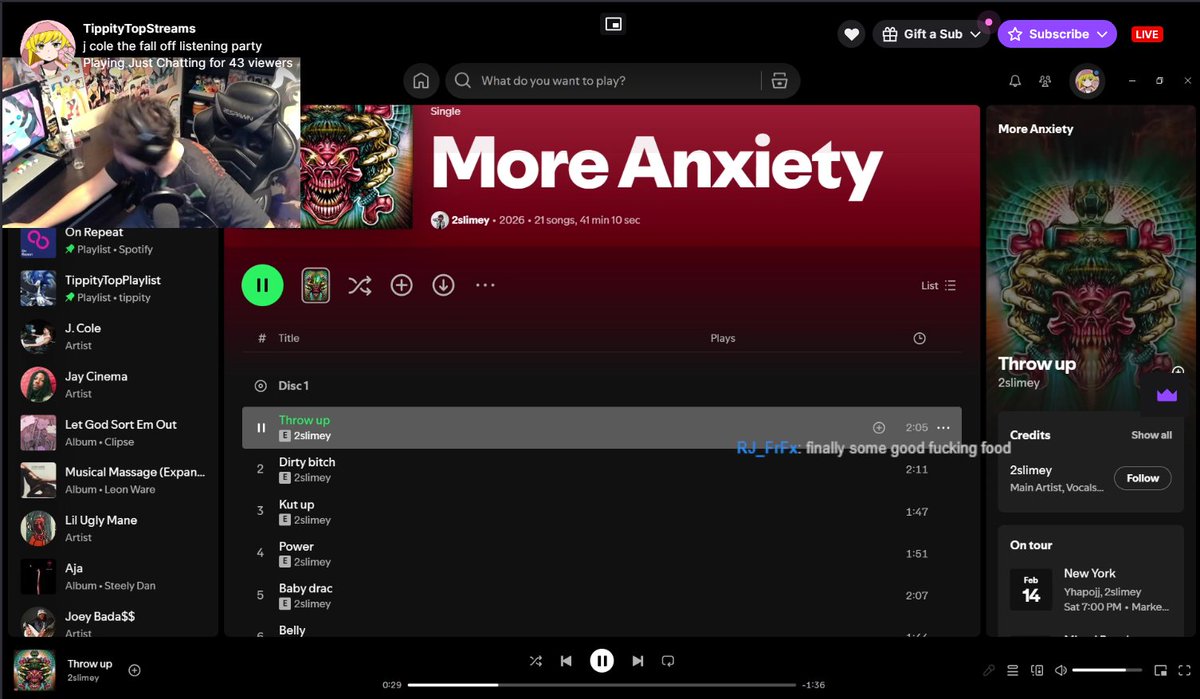This screenshot has height=699, width=1200.
Task: Open the picture-in-picture icon at the top center
Action: [x=614, y=24]
